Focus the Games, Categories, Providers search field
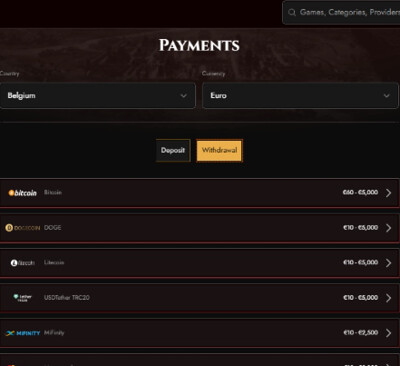The image size is (400, 366). [341, 12]
